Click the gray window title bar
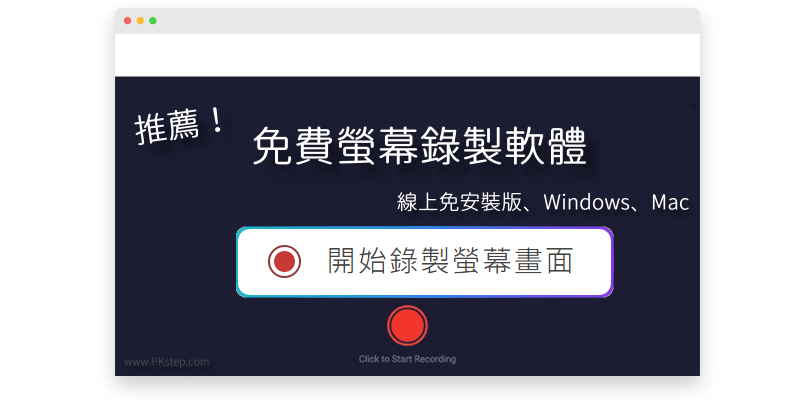The image size is (800, 400). tap(407, 21)
